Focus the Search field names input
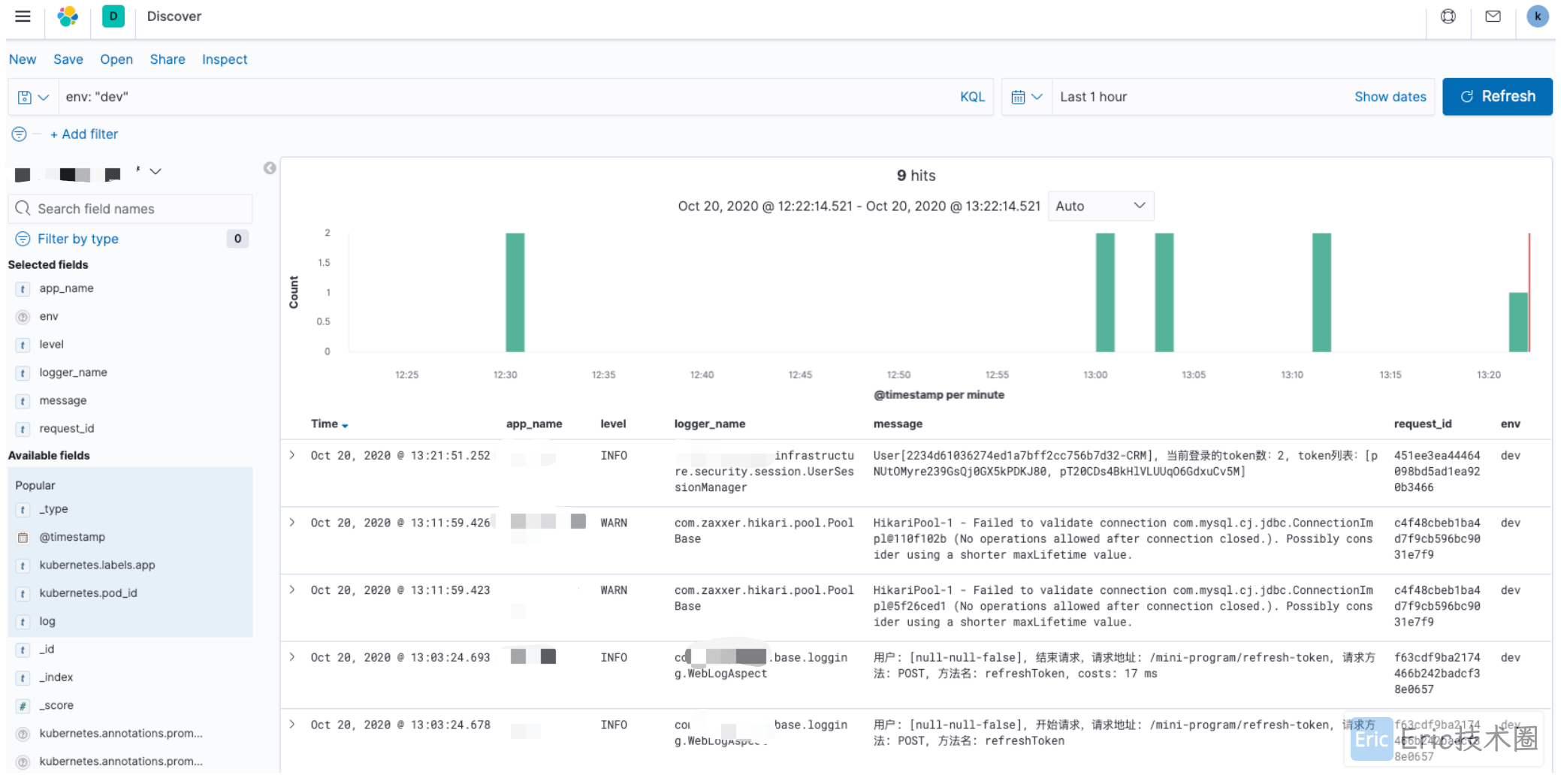 point(131,209)
